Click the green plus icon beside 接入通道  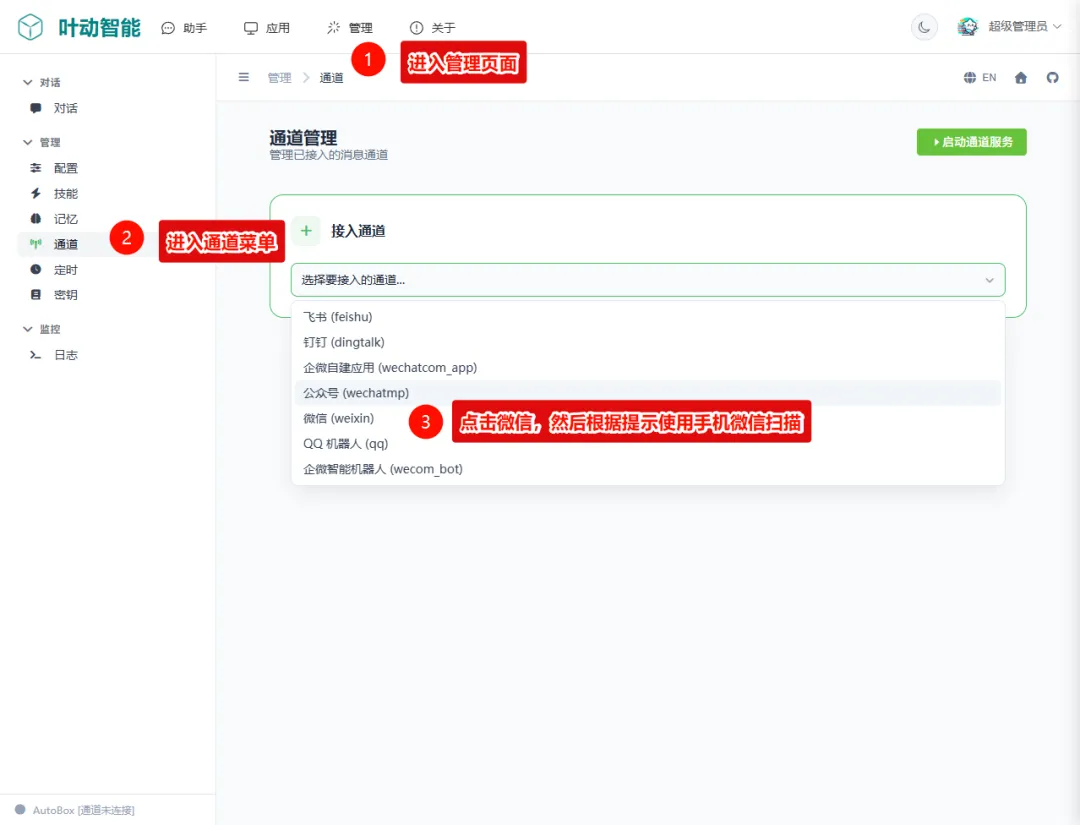point(306,231)
